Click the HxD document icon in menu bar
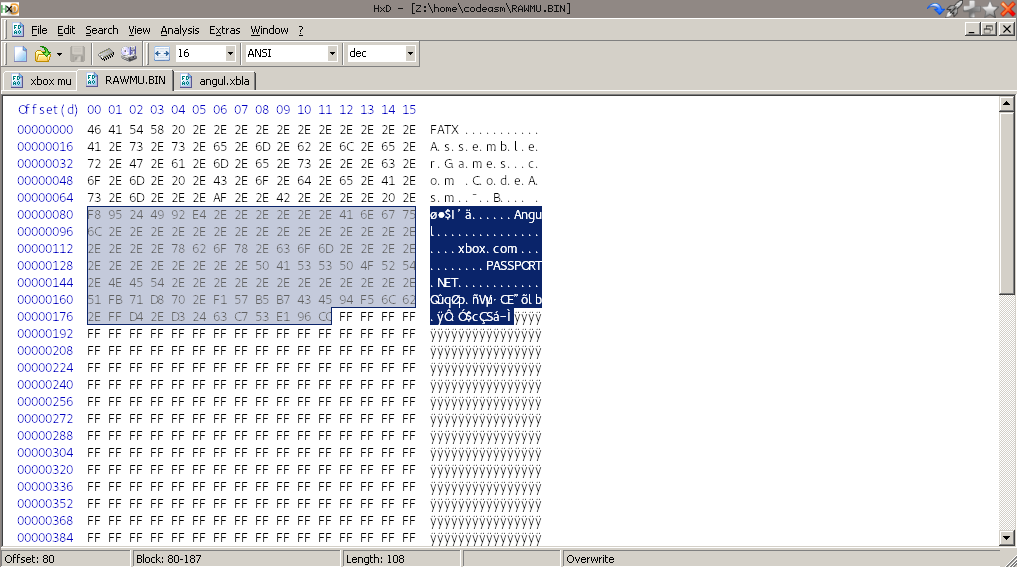This screenshot has width=1017, height=567. coord(18,30)
